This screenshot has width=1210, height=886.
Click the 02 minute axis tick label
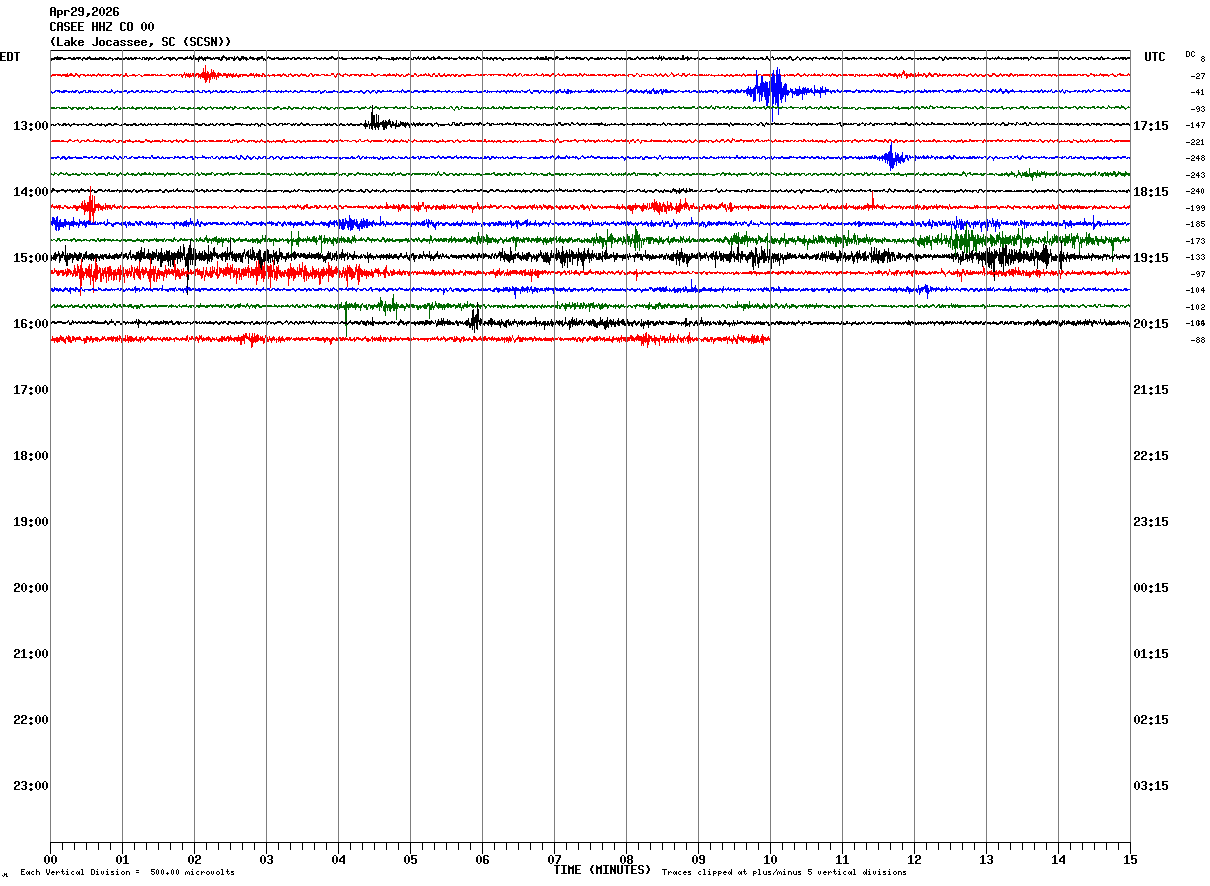[194, 859]
